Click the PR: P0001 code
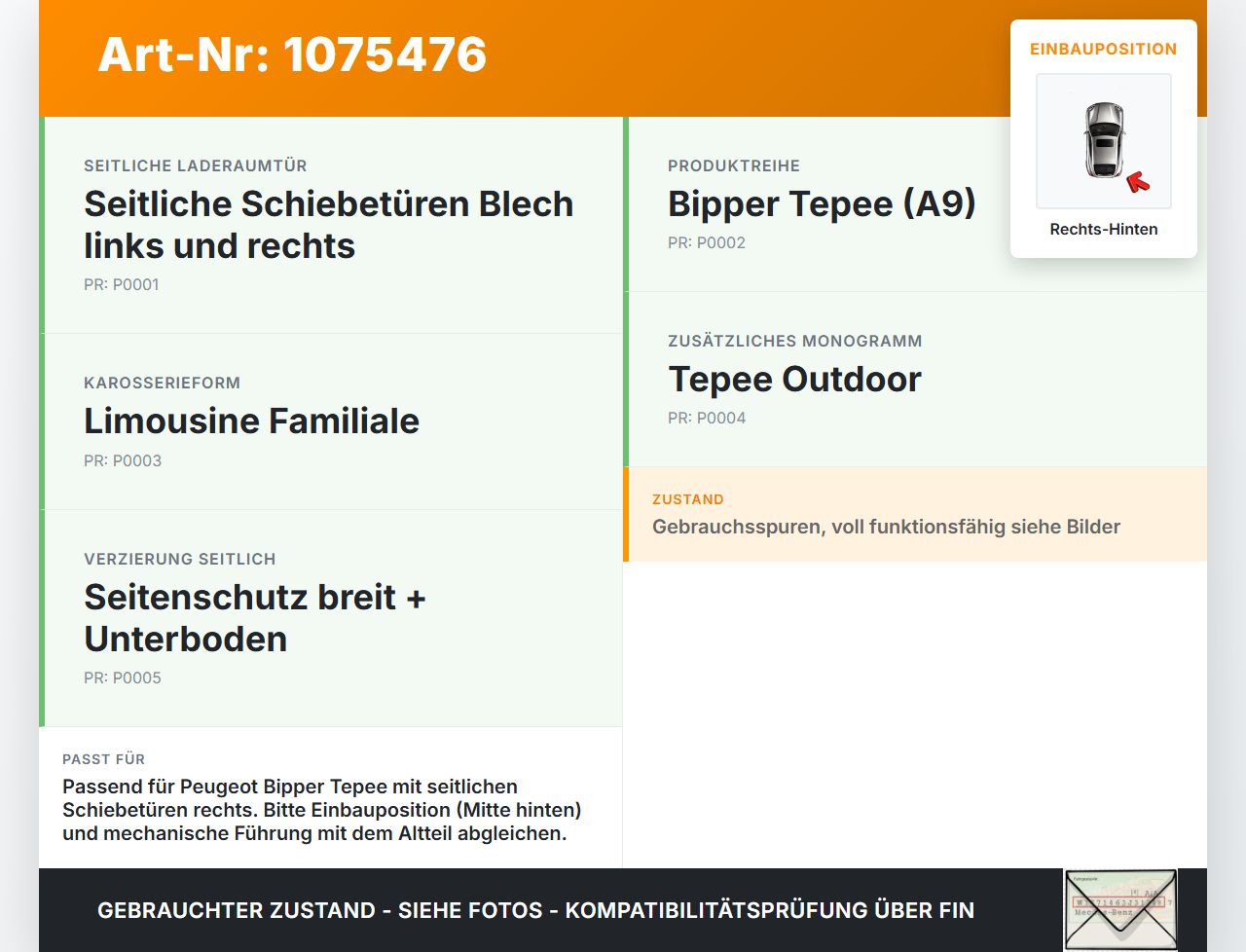 pos(122,284)
